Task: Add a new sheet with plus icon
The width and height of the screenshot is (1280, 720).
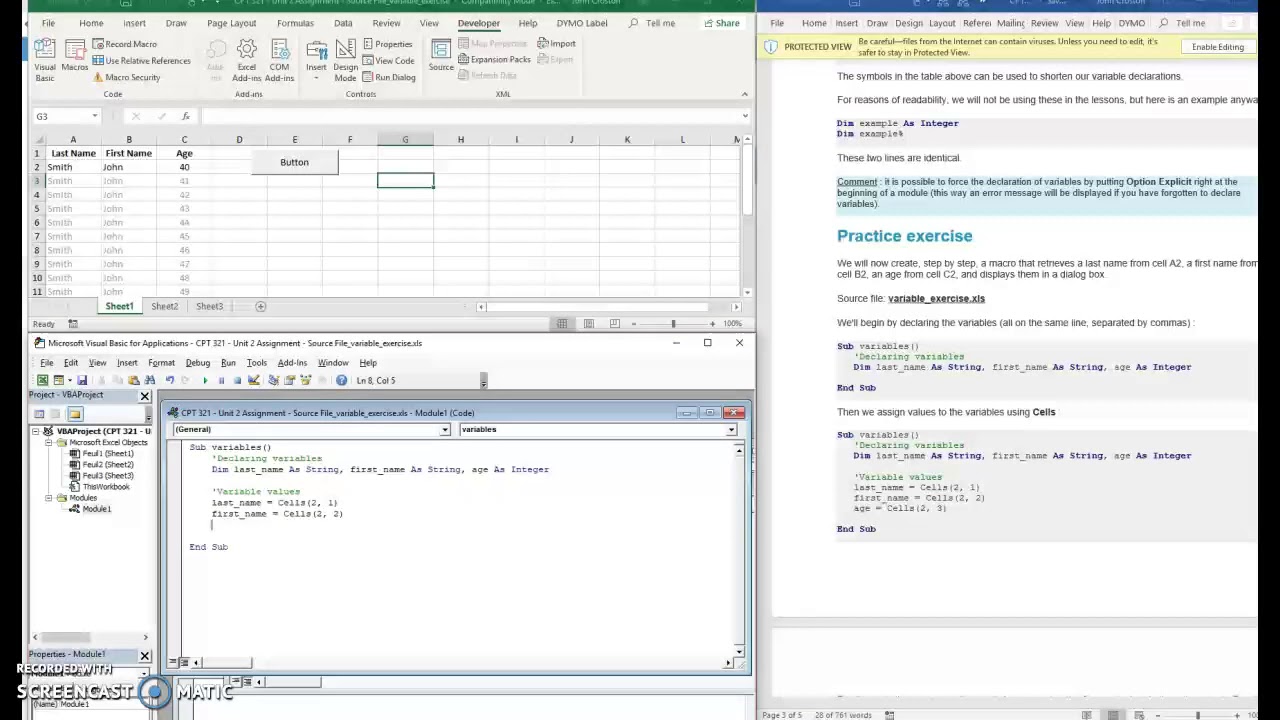Action: tap(260, 306)
